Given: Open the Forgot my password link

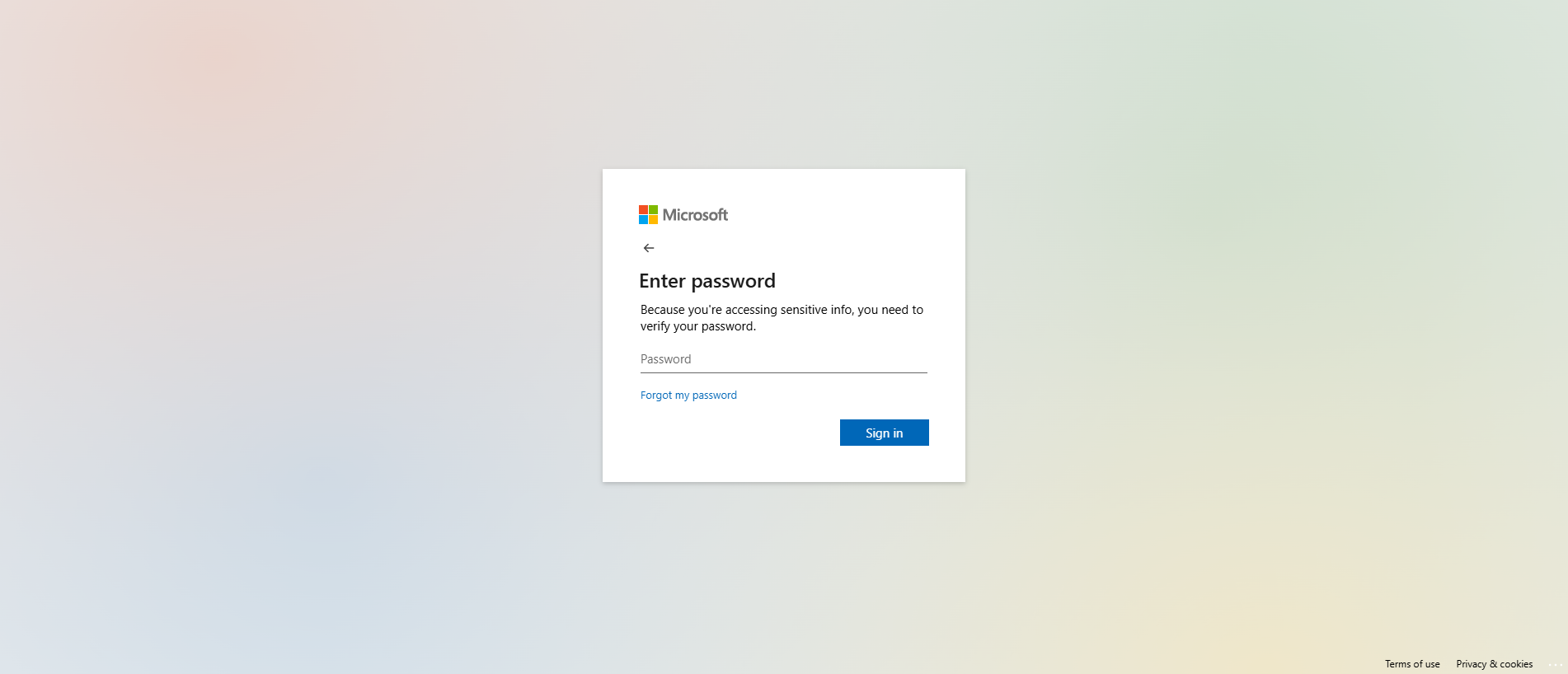Looking at the screenshot, I should pos(688,396).
